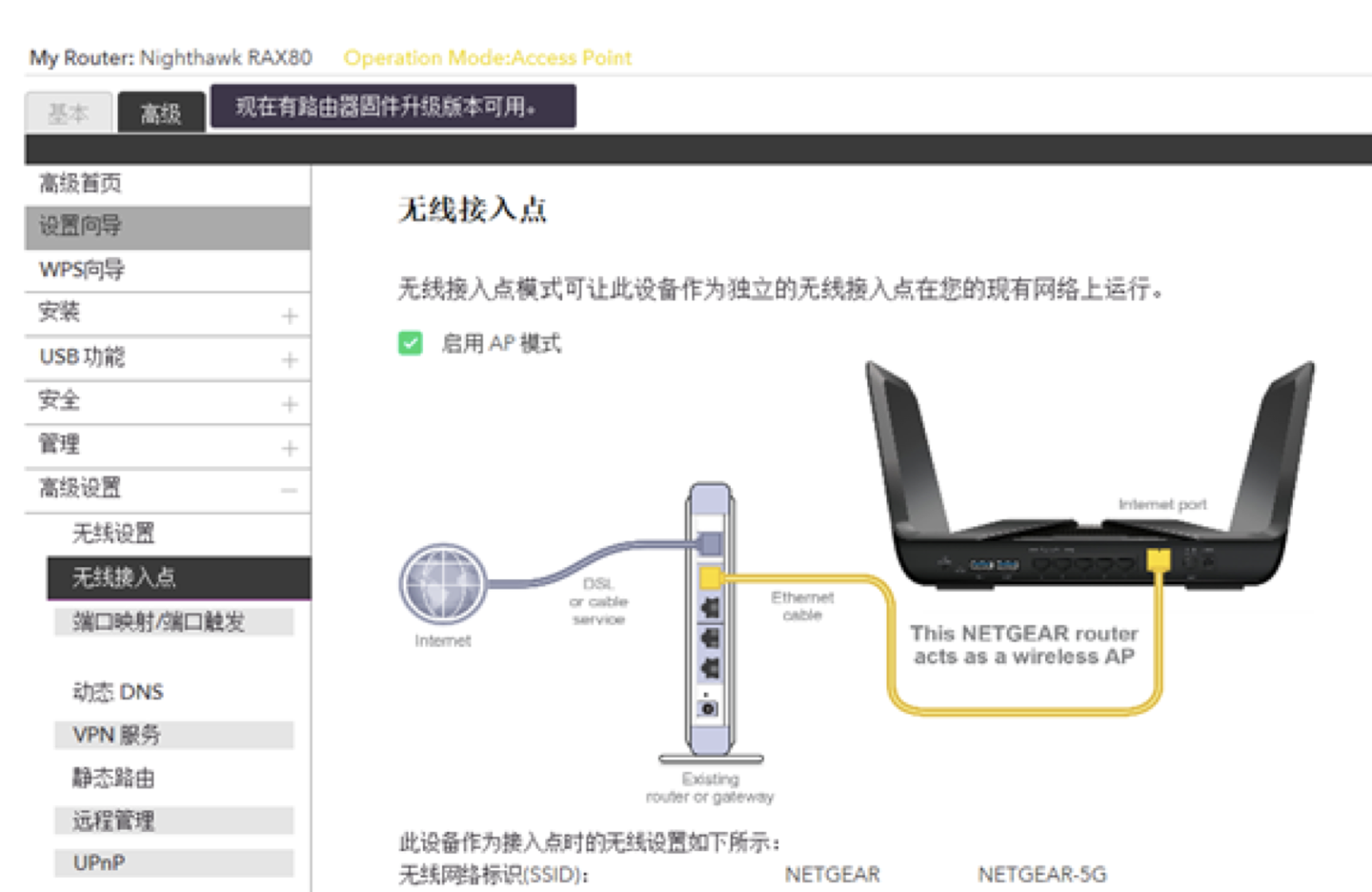Image resolution: width=1372 pixels, height=892 pixels.
Task: Disable the 启用 AP 模式 checkbox
Action: [x=410, y=343]
